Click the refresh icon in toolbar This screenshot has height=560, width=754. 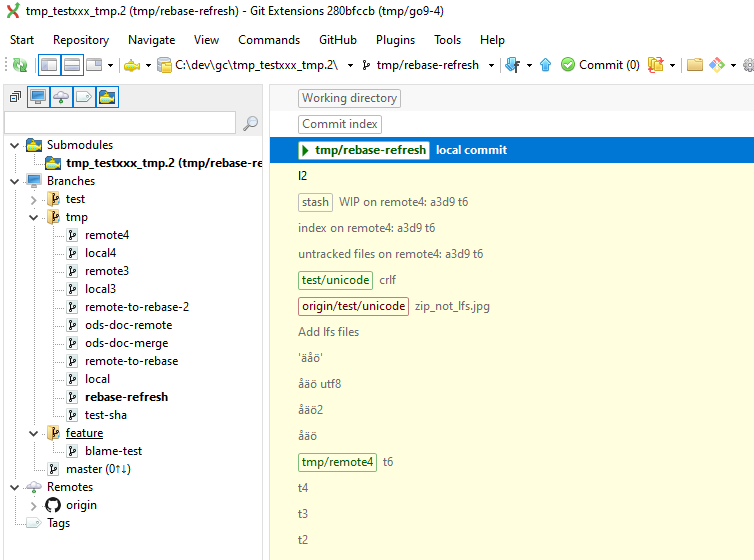(x=20, y=64)
